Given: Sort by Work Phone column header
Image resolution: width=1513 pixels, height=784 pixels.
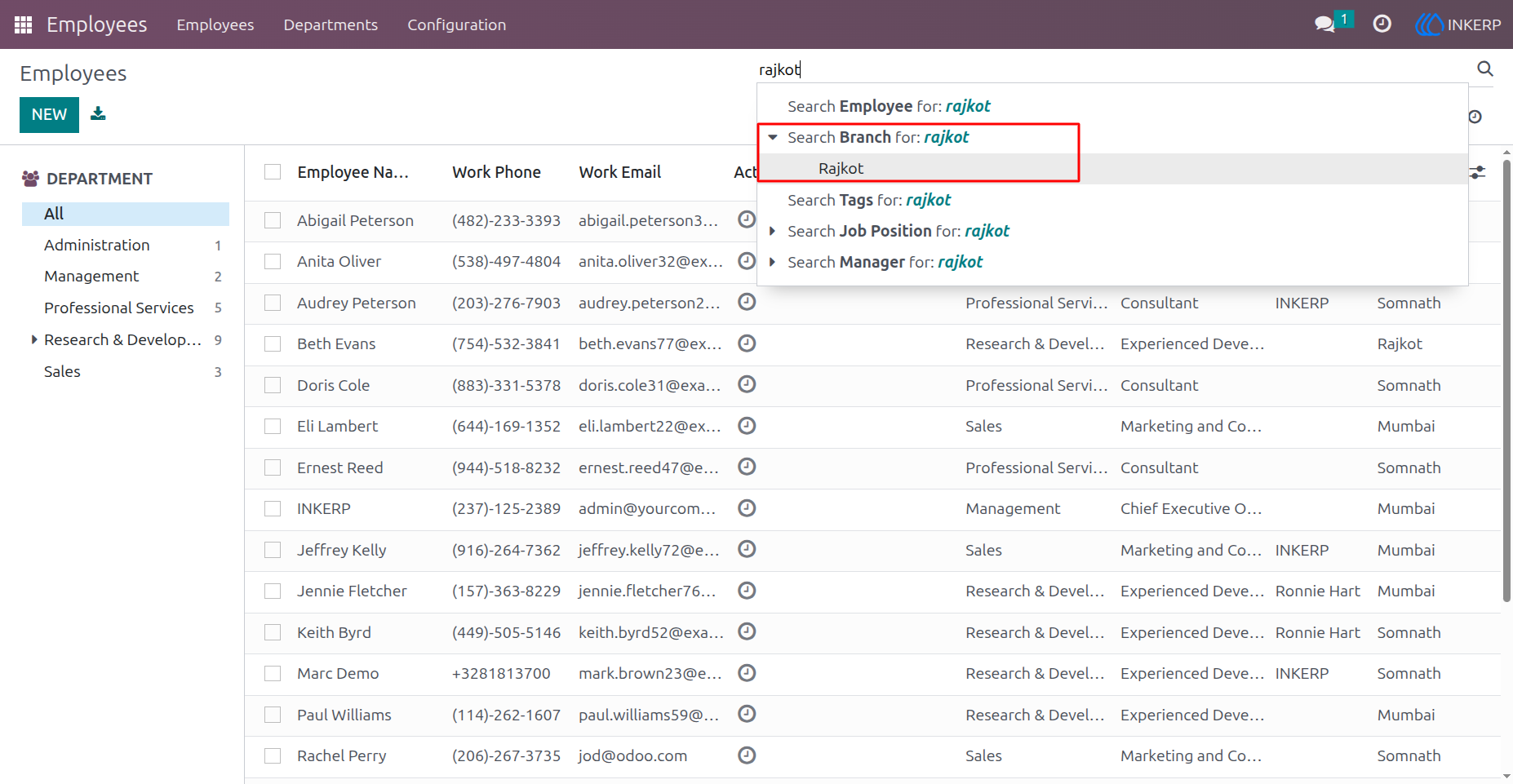Looking at the screenshot, I should tap(496, 172).
